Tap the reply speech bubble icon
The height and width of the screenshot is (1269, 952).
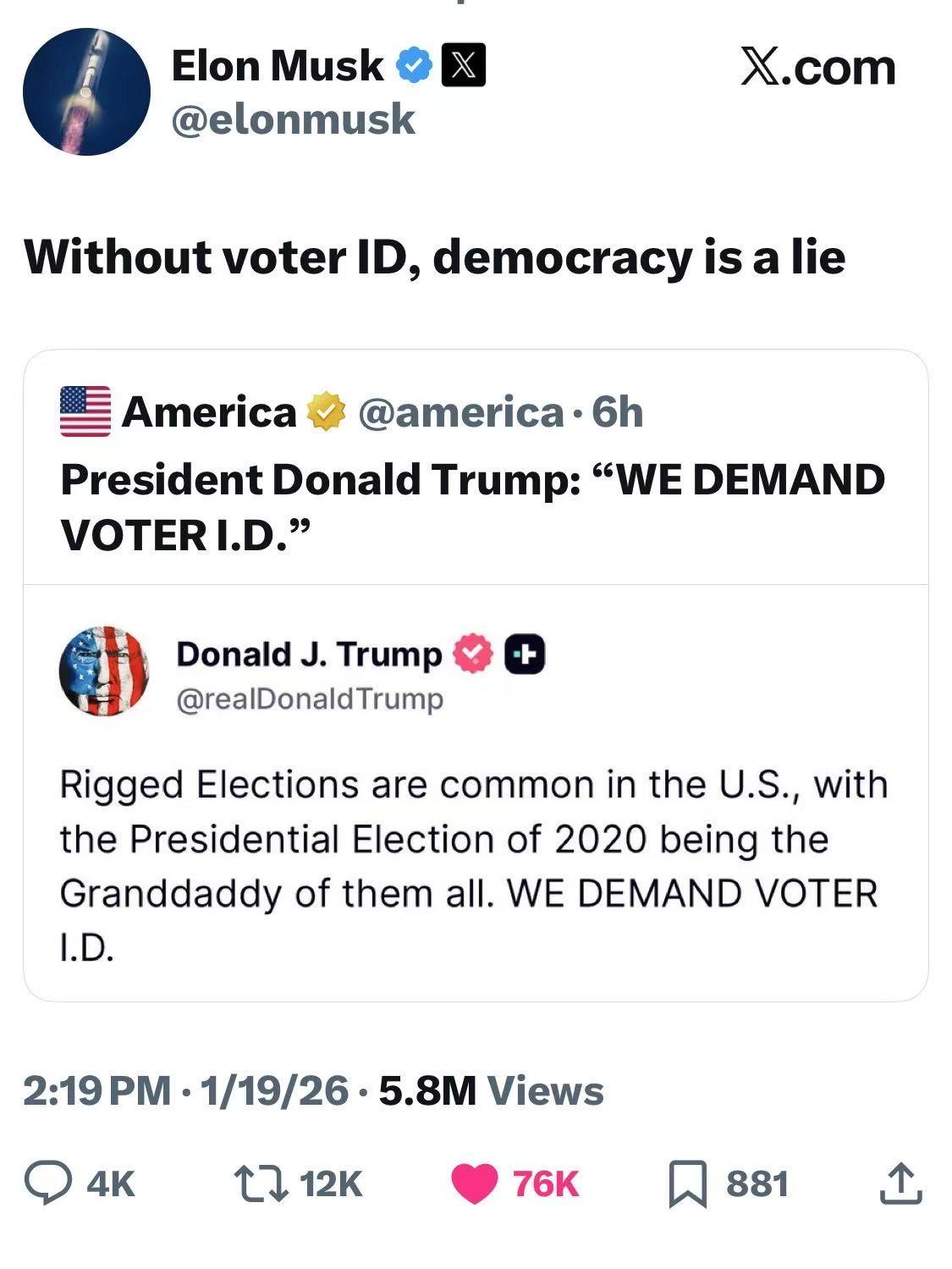[49, 1183]
